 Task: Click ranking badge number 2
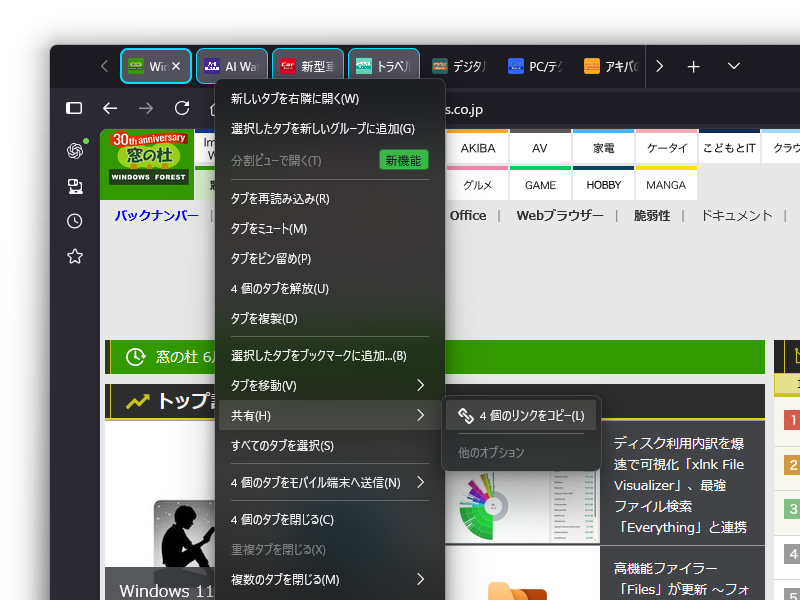click(x=793, y=465)
